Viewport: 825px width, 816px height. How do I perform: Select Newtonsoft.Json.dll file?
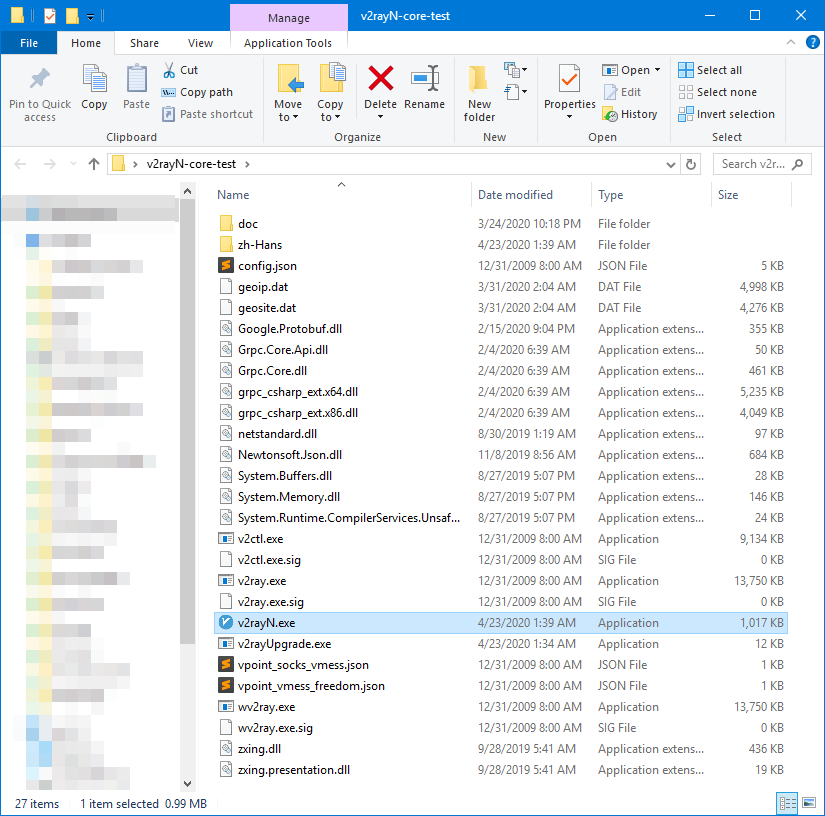pos(500,455)
